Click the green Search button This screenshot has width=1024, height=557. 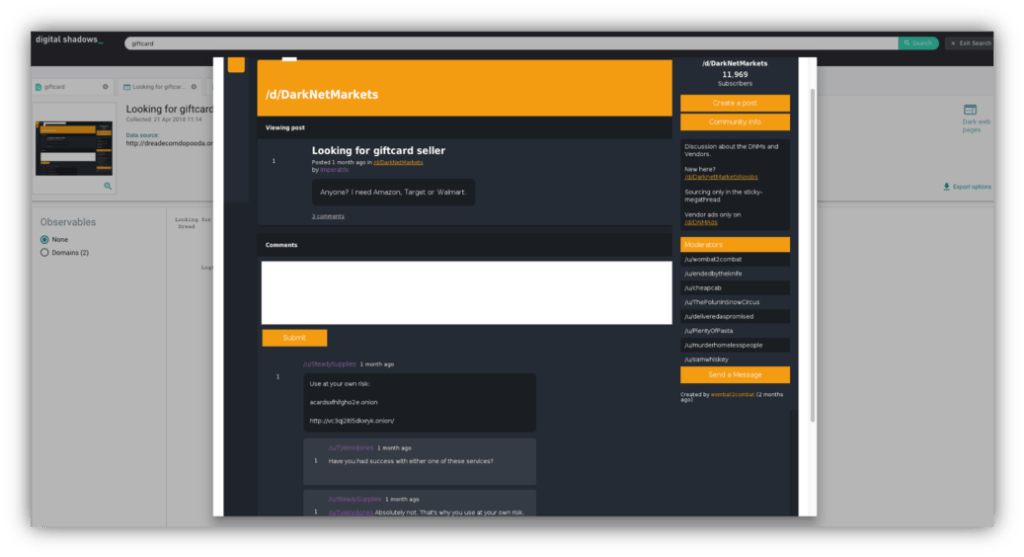click(x=918, y=43)
